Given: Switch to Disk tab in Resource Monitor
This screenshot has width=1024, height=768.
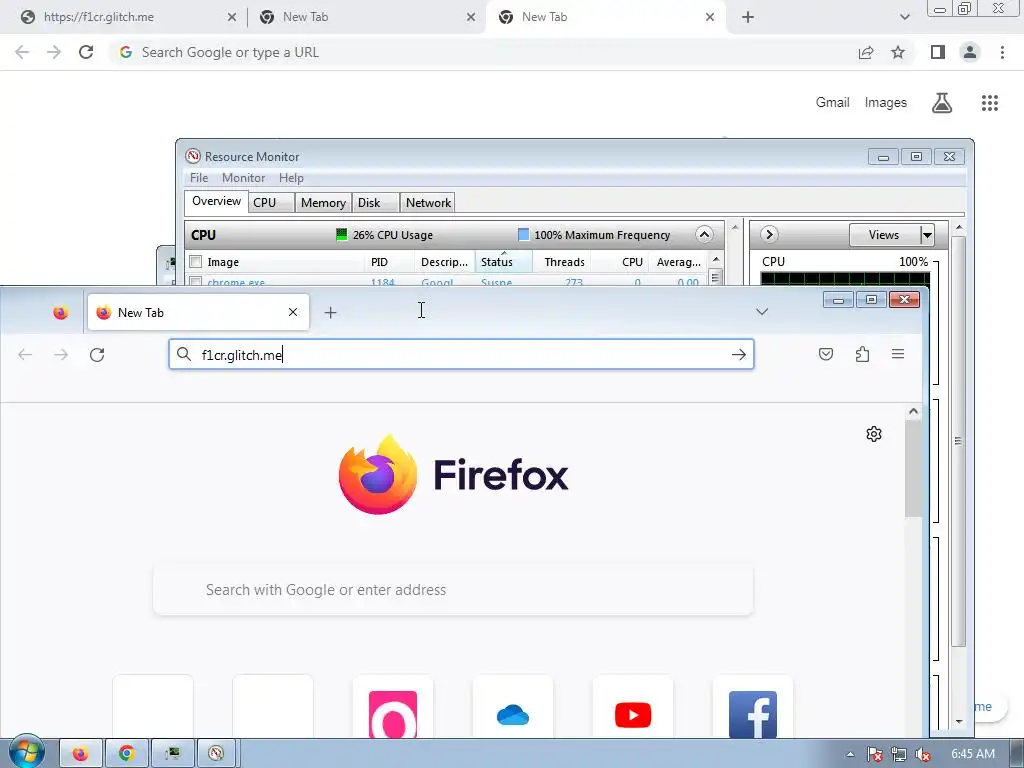Looking at the screenshot, I should 376,203.
